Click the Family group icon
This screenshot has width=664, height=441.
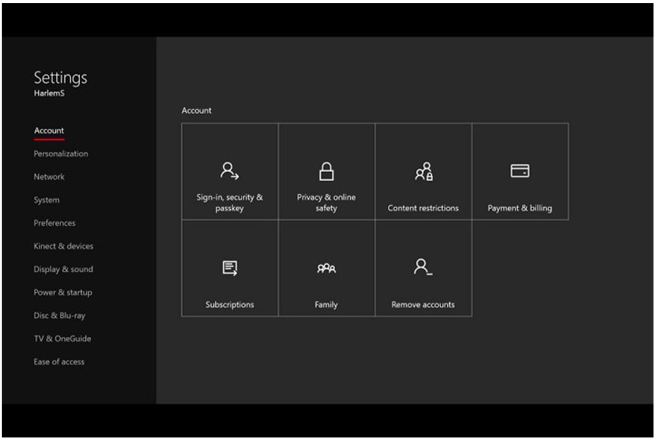[326, 268]
